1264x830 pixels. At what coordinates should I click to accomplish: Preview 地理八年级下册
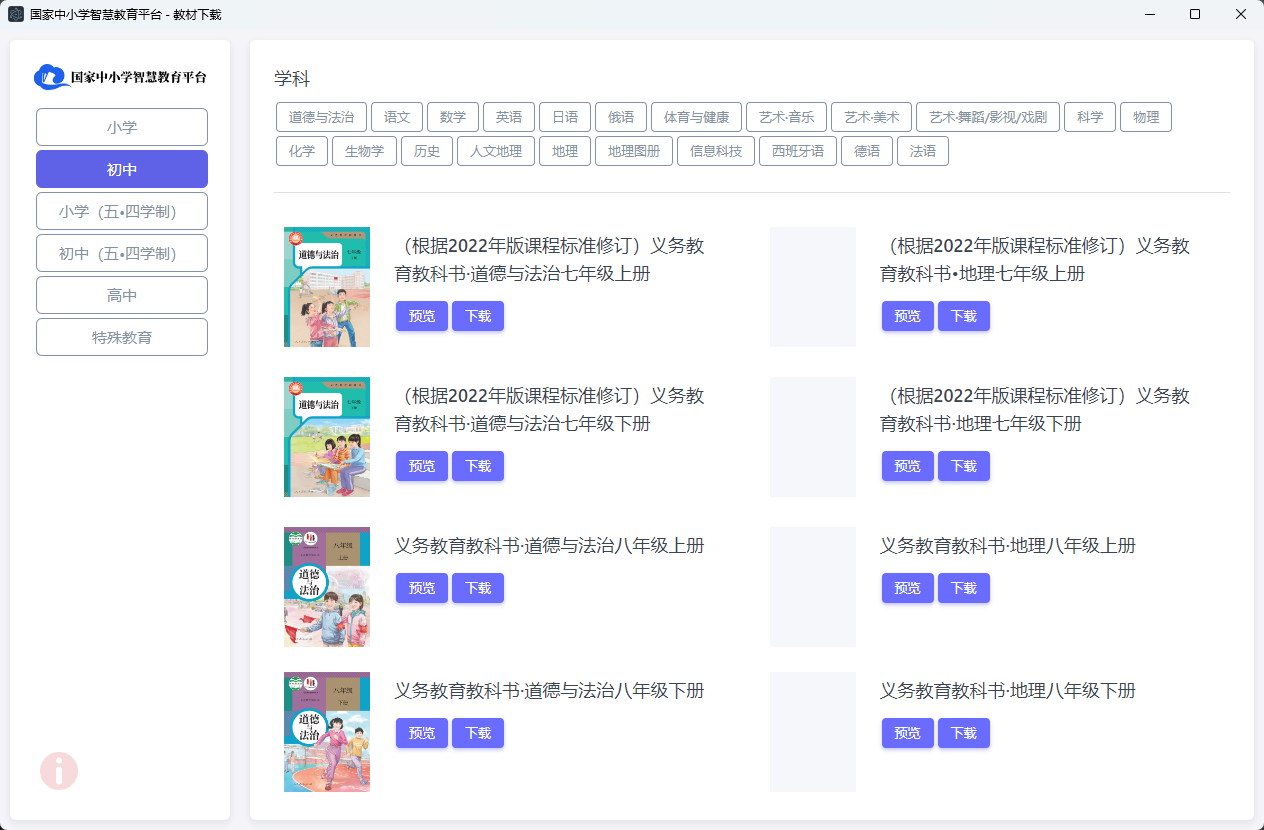tap(908, 733)
